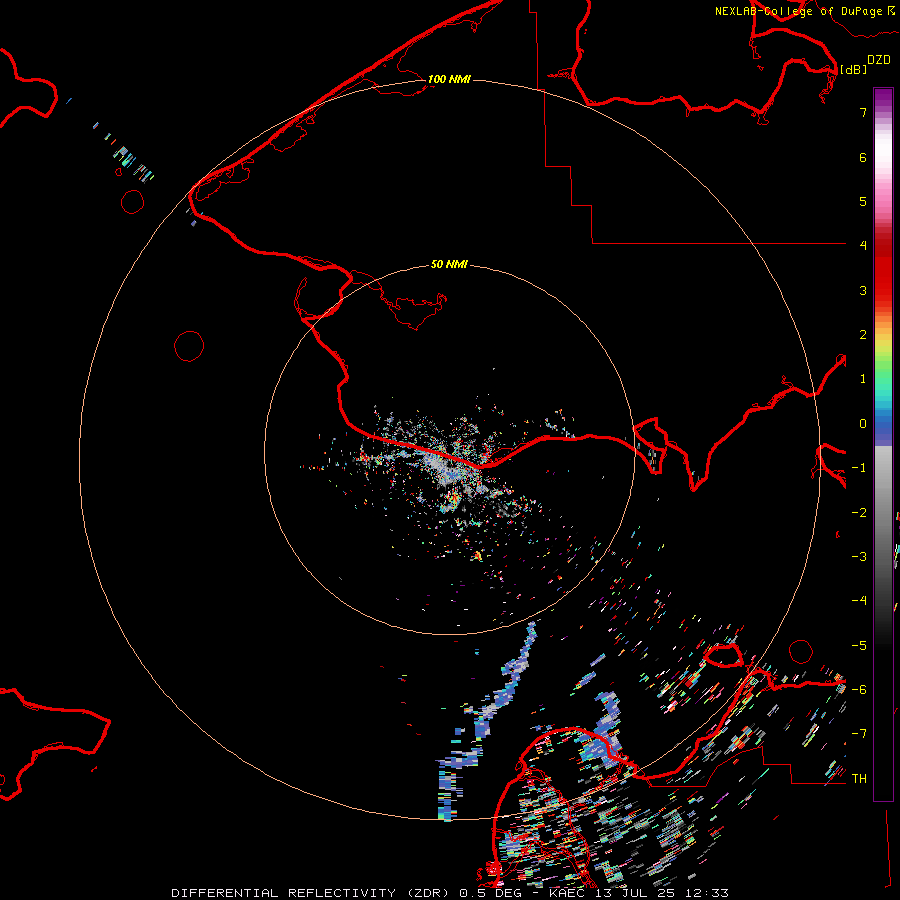Screen dimensions: 900x900
Task: Click the [dB] units label
Action: (x=853, y=69)
